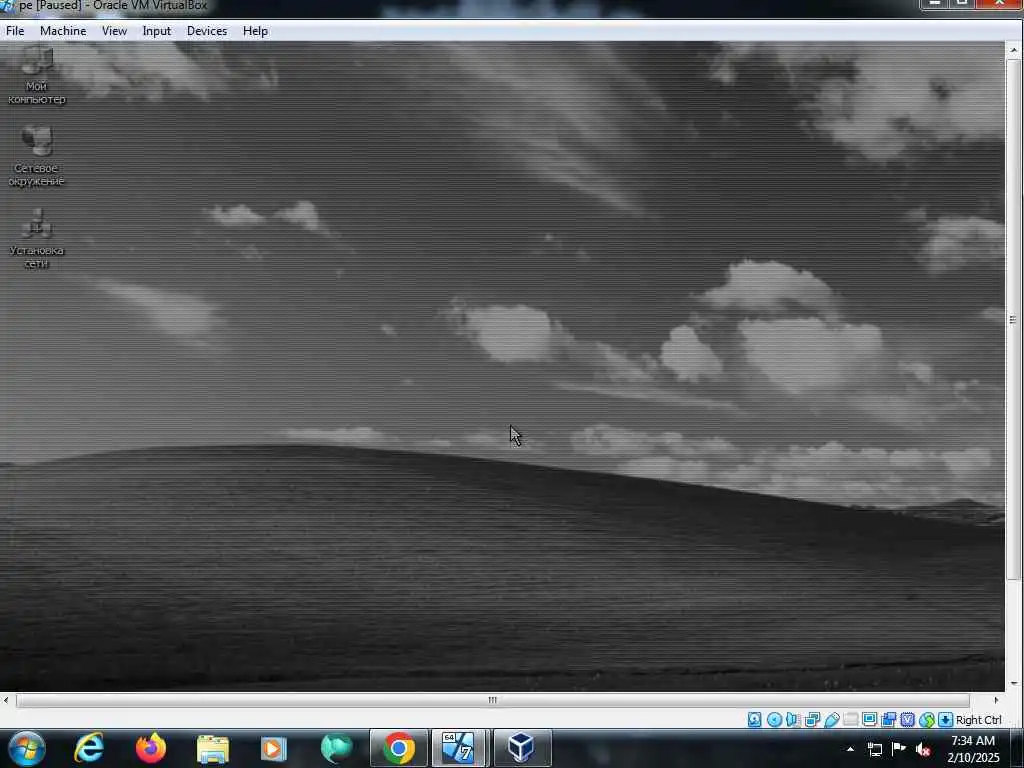Select the Сетевое окружение desktop icon

pos(37,155)
